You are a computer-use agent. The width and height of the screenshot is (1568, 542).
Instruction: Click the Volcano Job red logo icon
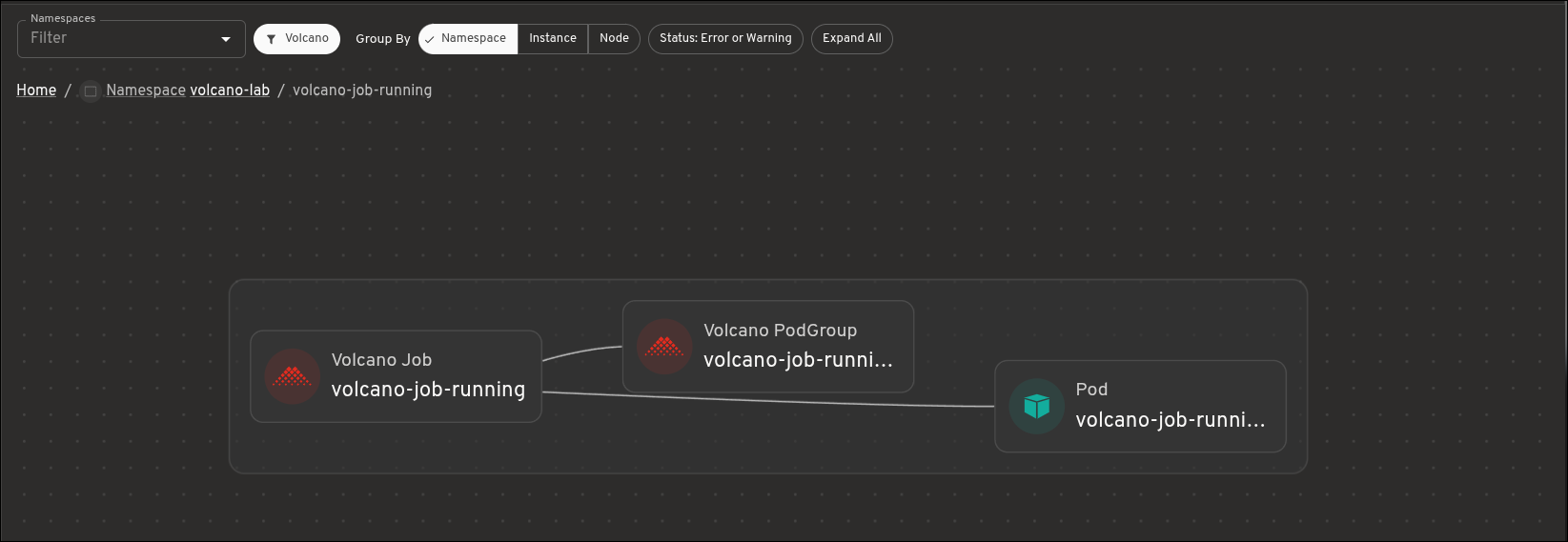click(x=292, y=376)
